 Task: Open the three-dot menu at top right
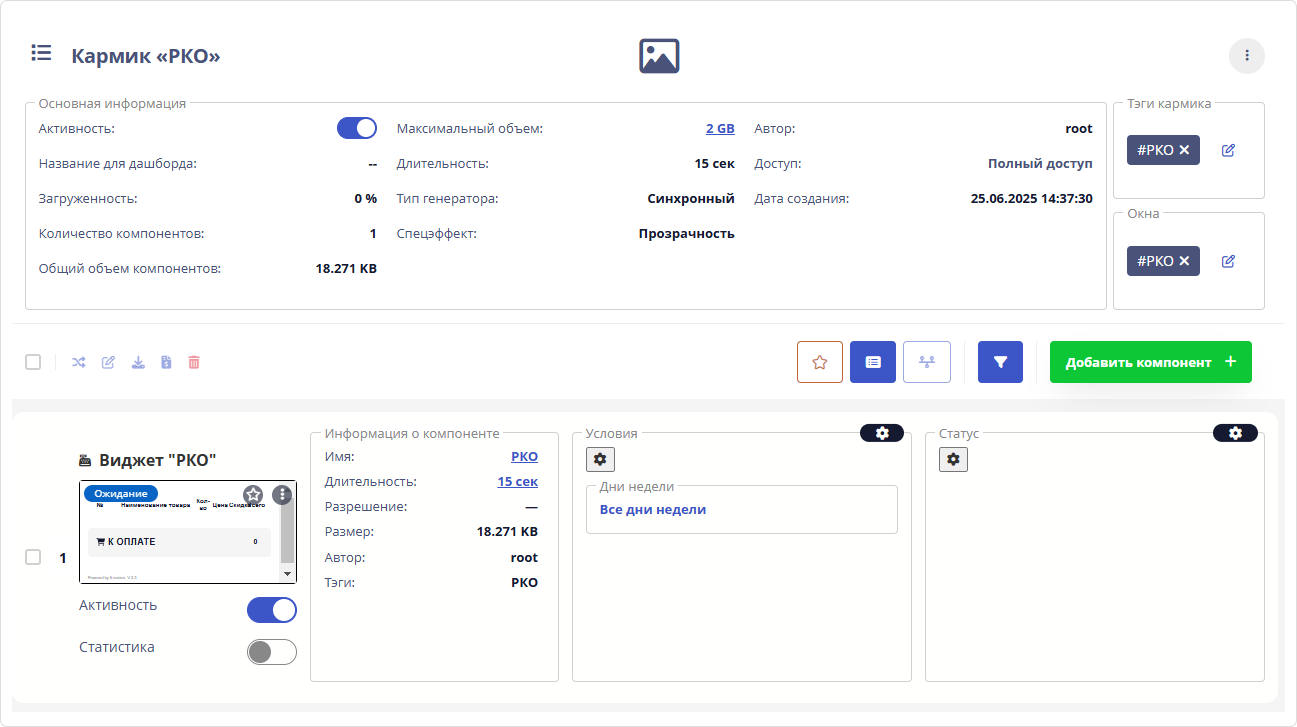point(1246,56)
